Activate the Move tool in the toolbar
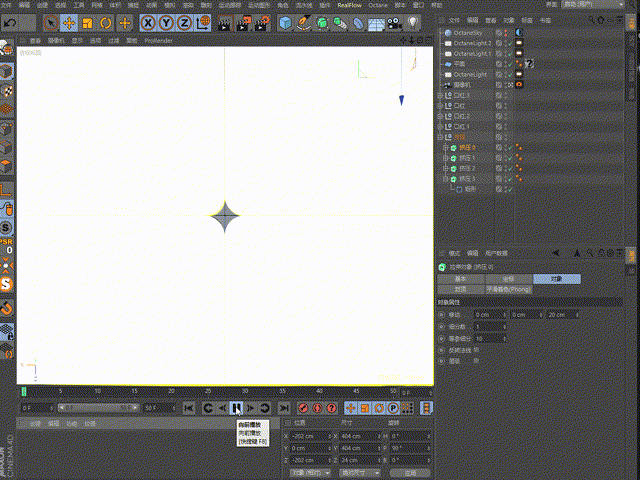The height and width of the screenshot is (480, 640). 69,23
